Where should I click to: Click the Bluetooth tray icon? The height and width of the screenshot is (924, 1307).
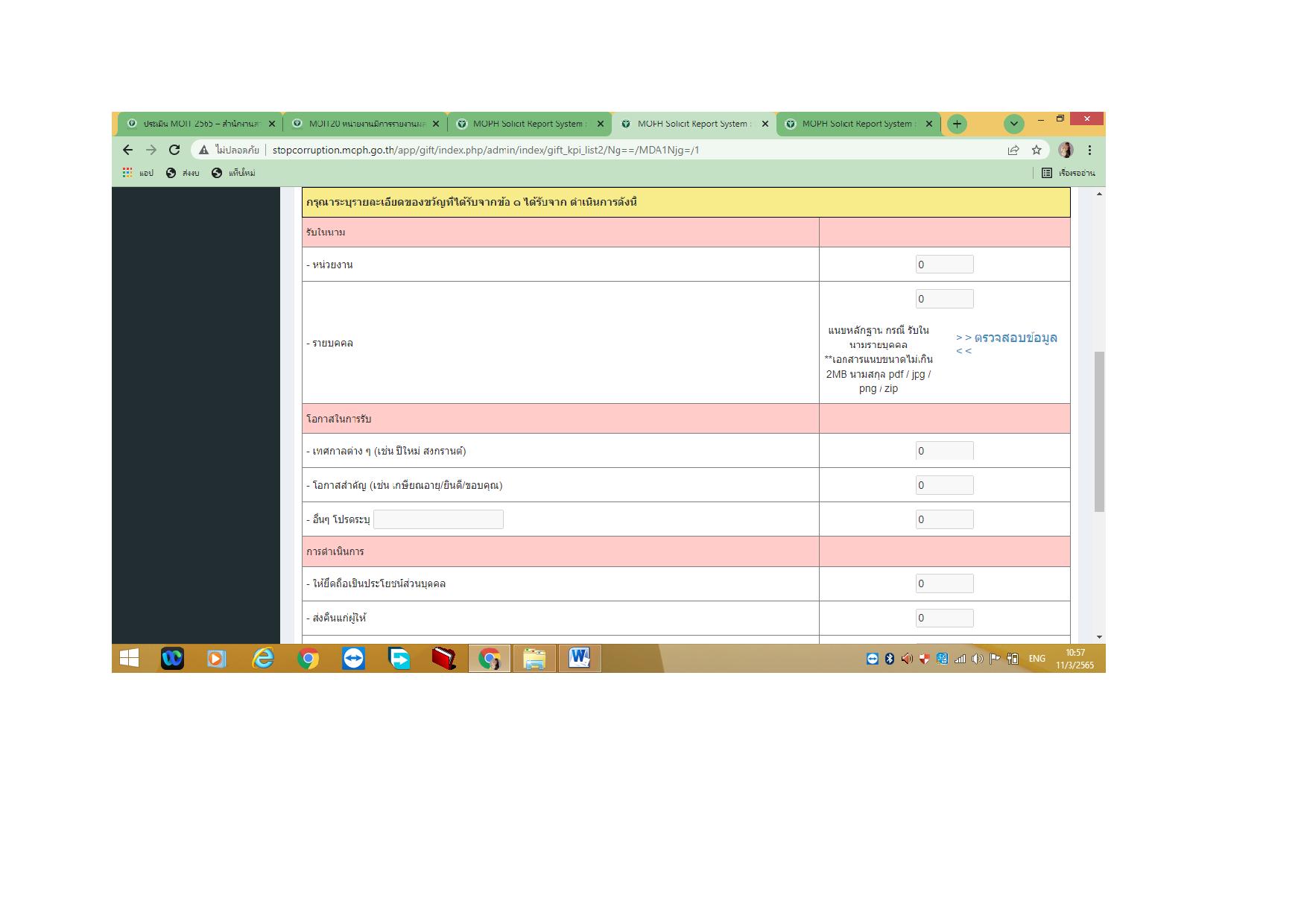[x=890, y=659]
